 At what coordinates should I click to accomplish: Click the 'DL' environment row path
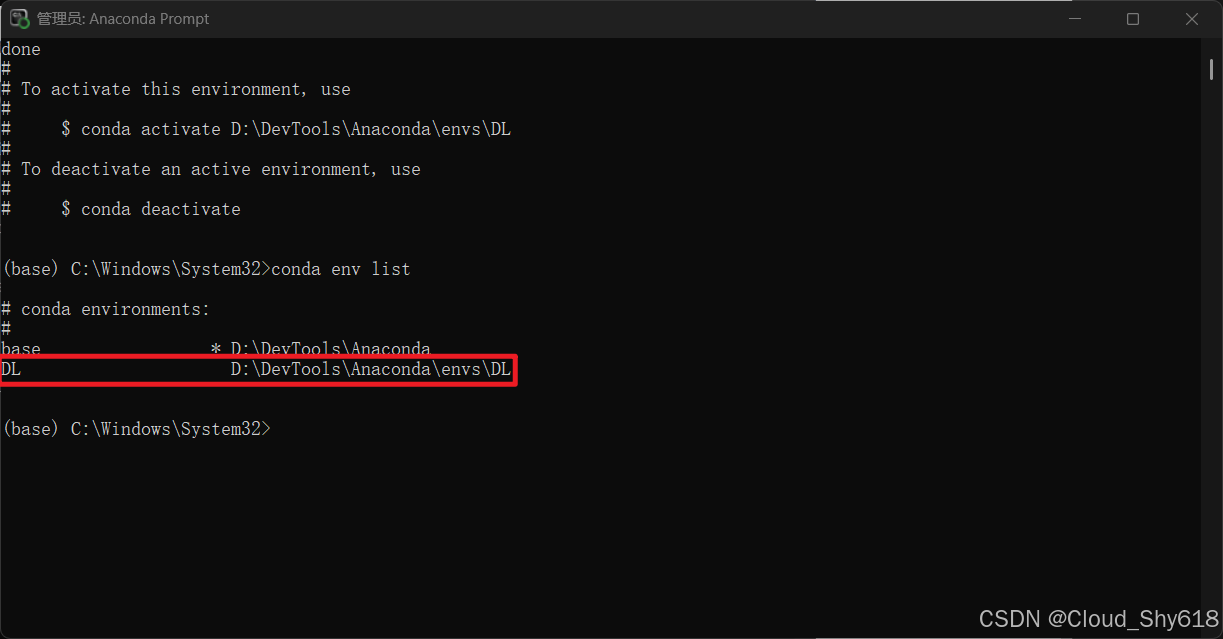371,369
